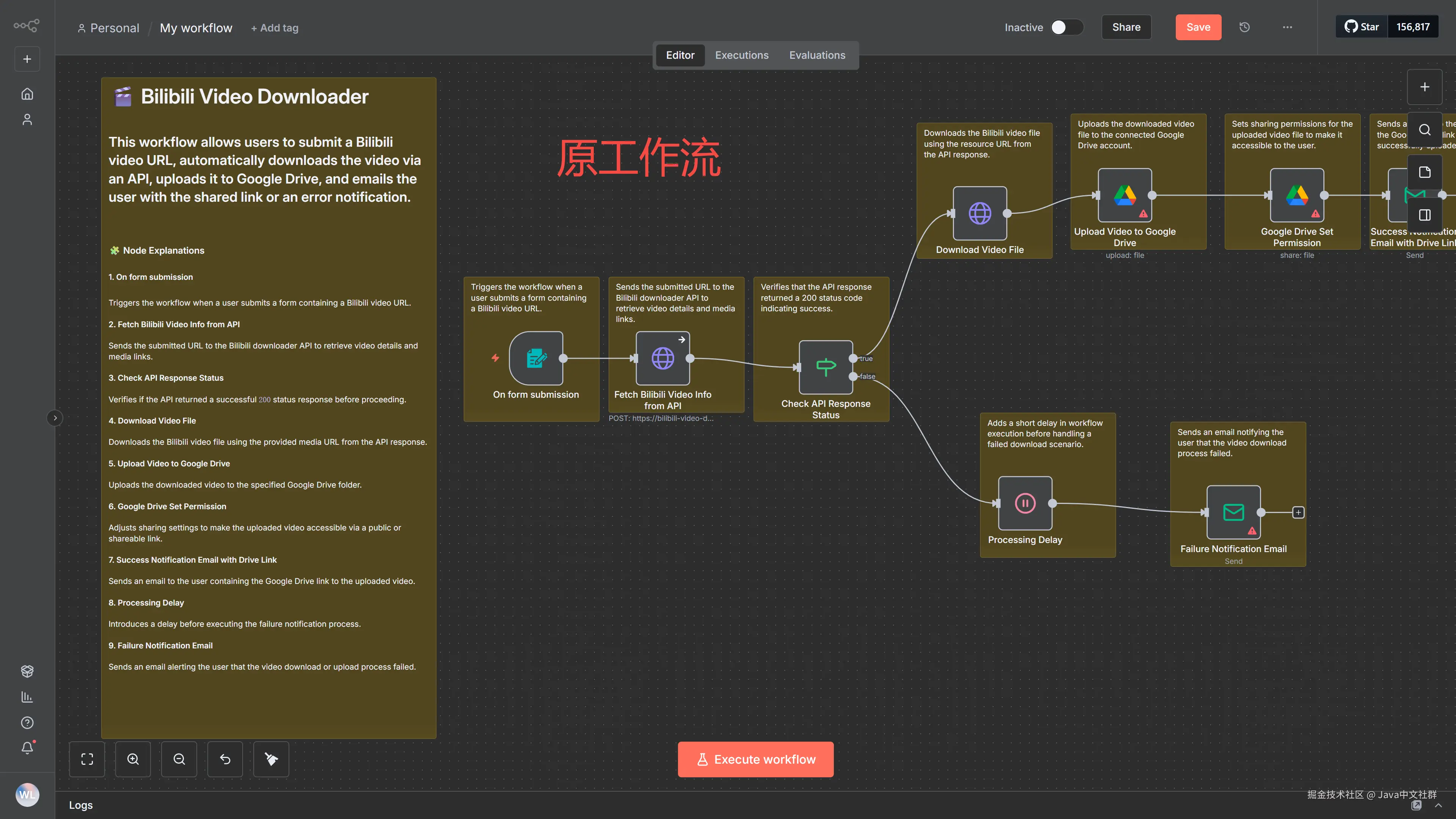Open the Processing Delay wait node
Viewport: 1456px width, 819px height.
click(1025, 503)
